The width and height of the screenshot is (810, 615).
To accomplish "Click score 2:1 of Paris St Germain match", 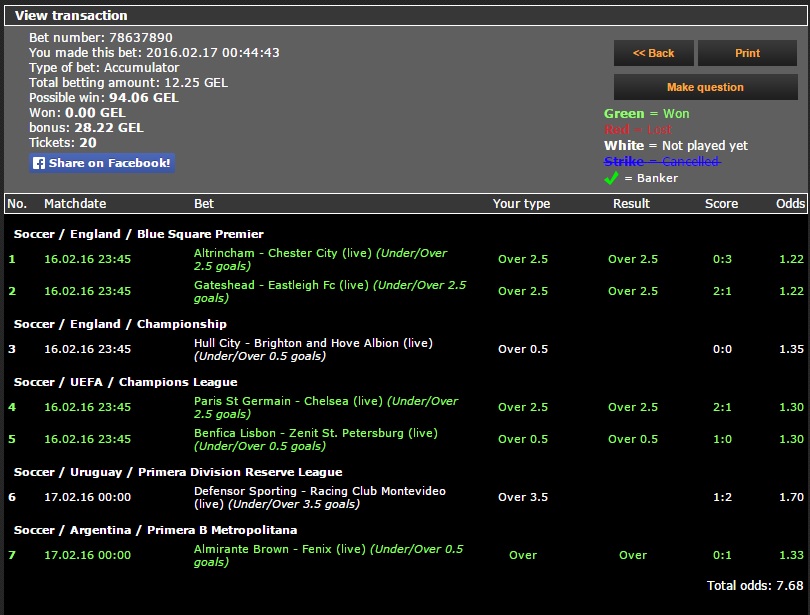I will tap(722, 407).
